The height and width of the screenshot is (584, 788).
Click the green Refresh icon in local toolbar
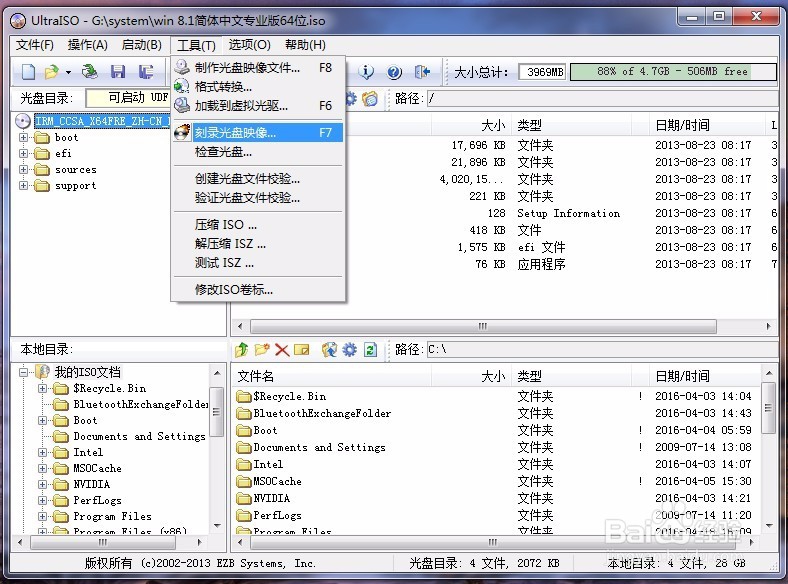[x=370, y=349]
